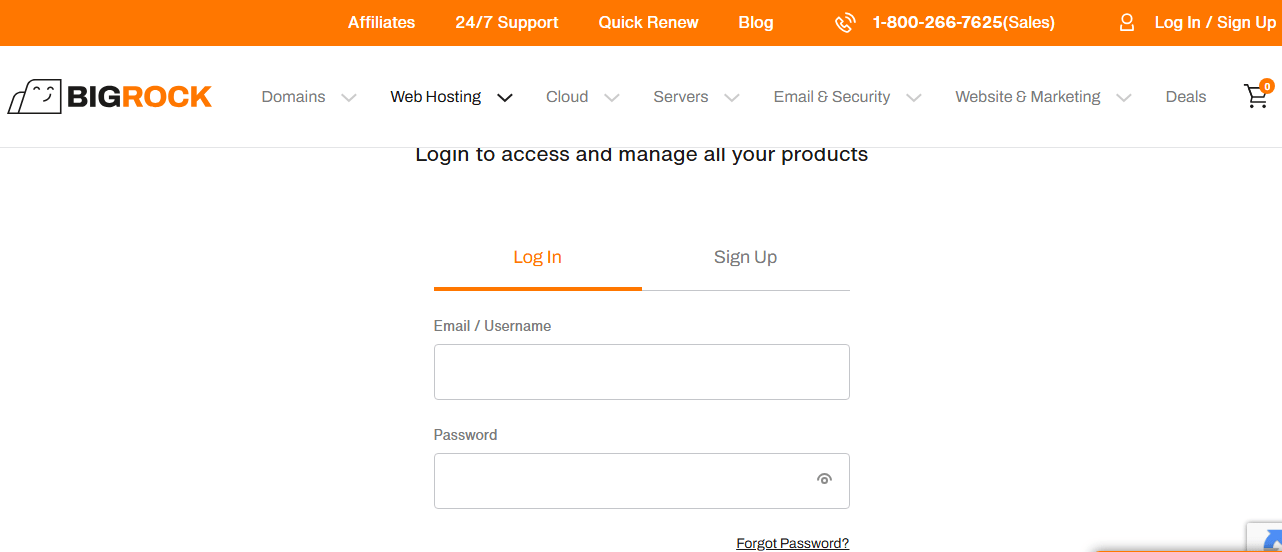Expand Website & Marketing dropdown chevron
Screen dimensions: 1282x552
(1124, 98)
